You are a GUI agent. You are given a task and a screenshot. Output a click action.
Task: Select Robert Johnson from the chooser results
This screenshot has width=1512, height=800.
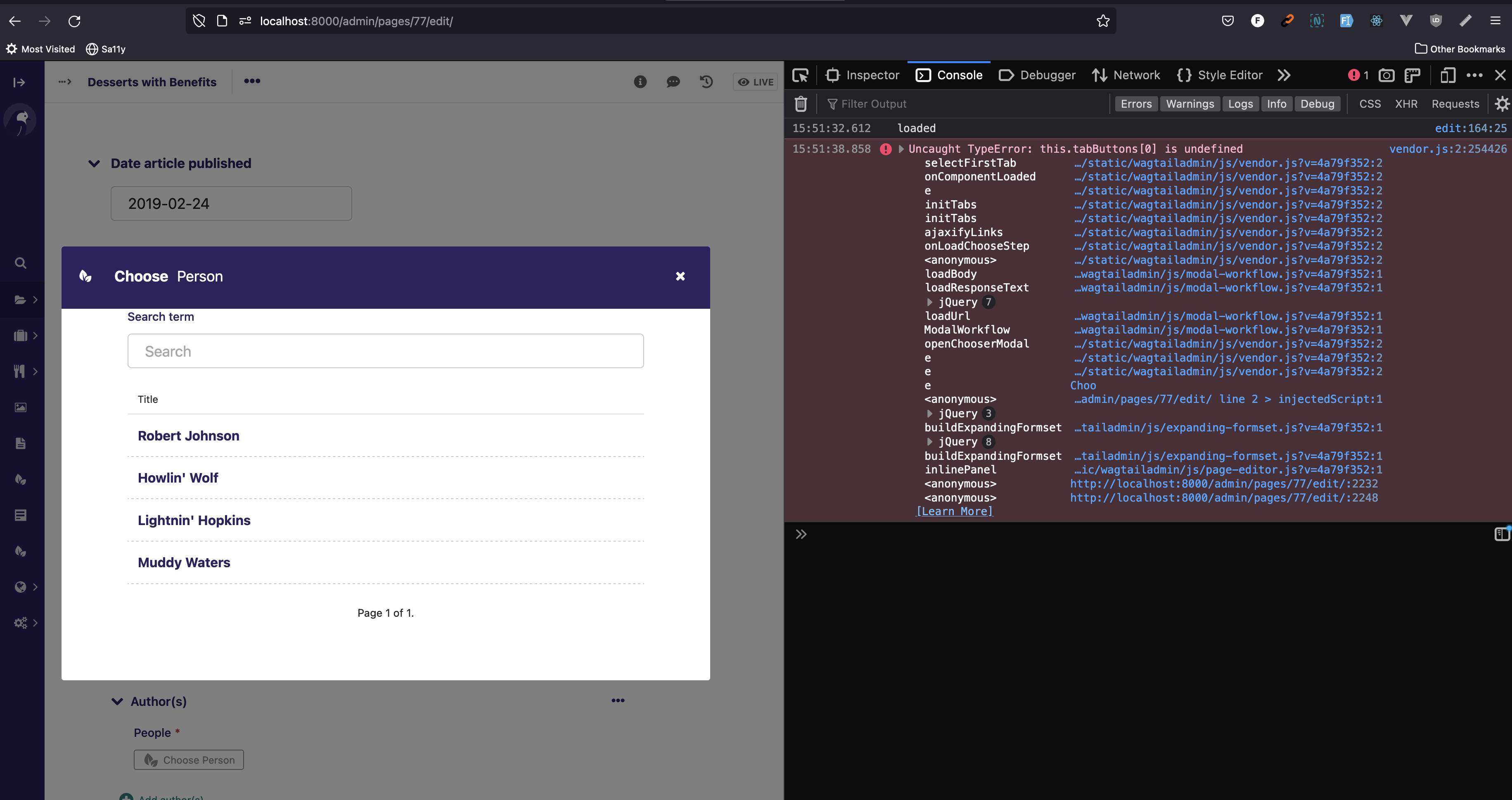(x=188, y=436)
